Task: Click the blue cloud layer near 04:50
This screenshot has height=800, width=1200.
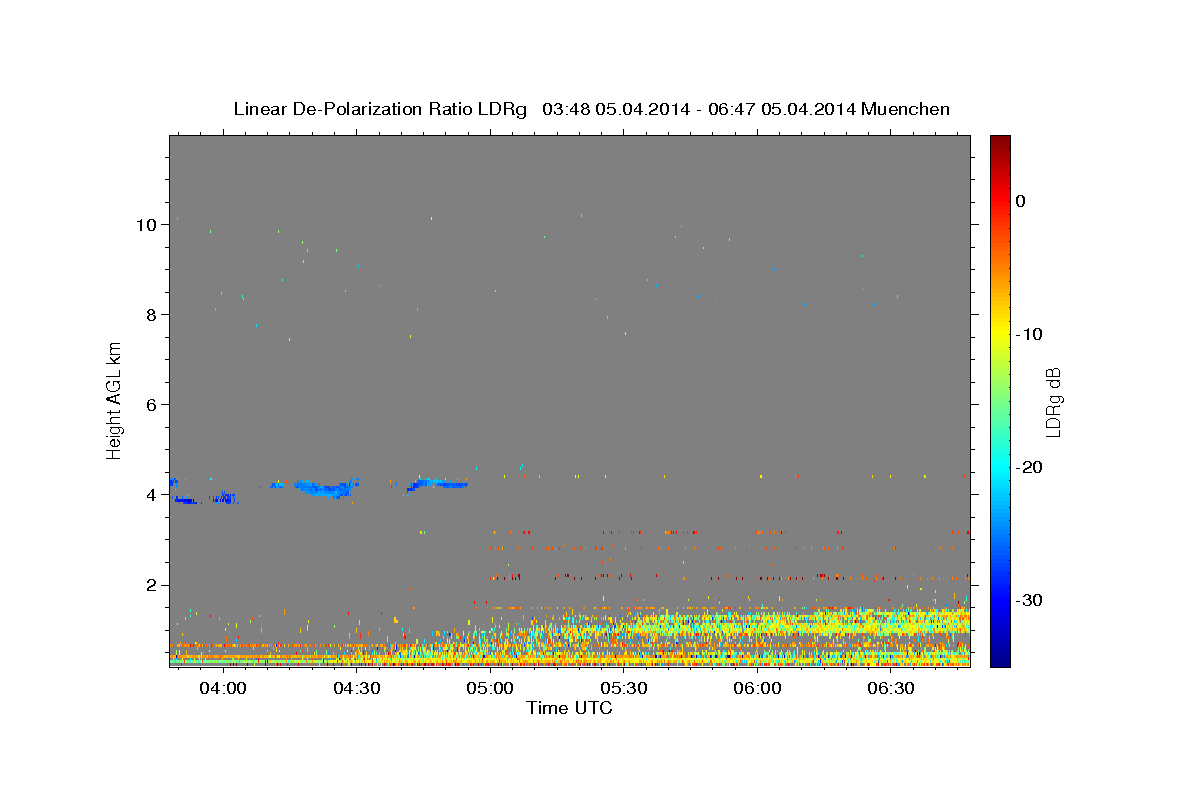Action: coord(437,484)
